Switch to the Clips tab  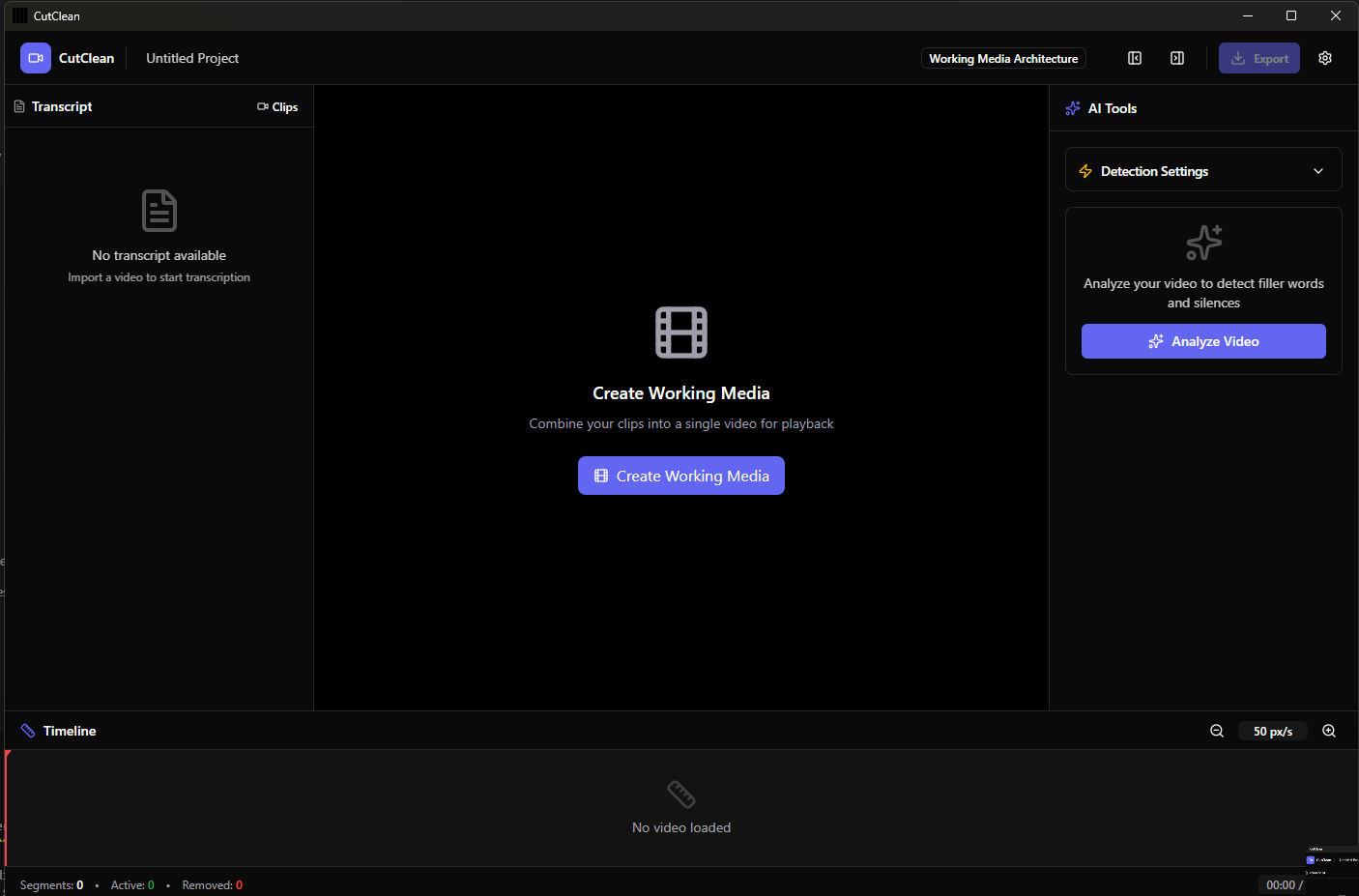(277, 107)
